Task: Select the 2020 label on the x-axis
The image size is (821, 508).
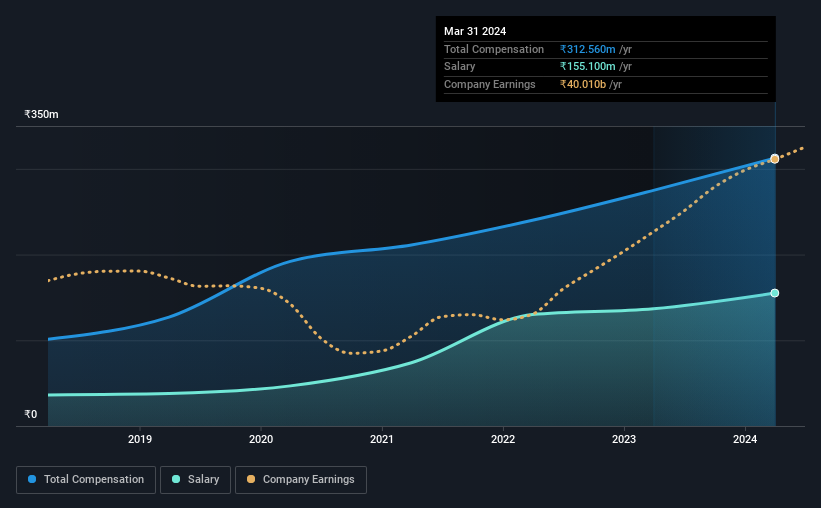Action: [261, 439]
